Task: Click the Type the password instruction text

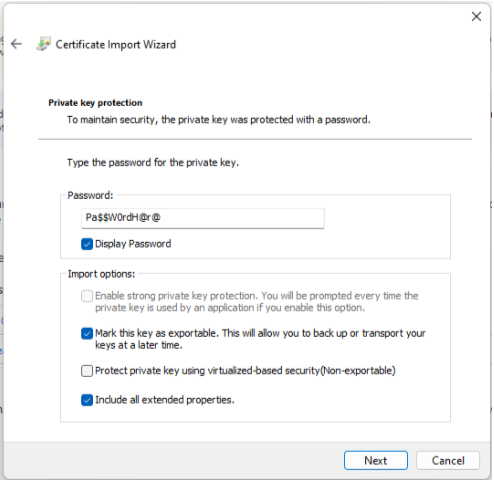Action: pyautogui.click(x=153, y=163)
